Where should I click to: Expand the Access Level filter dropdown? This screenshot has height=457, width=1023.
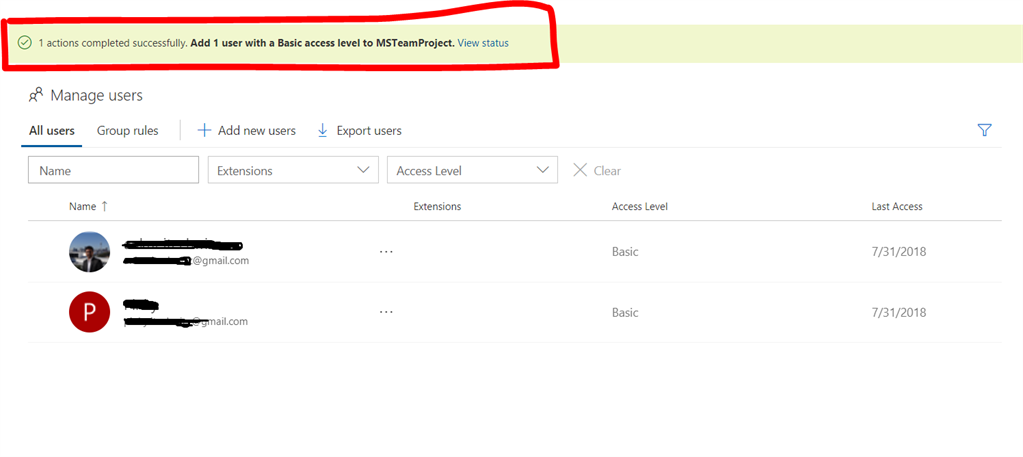(x=472, y=170)
